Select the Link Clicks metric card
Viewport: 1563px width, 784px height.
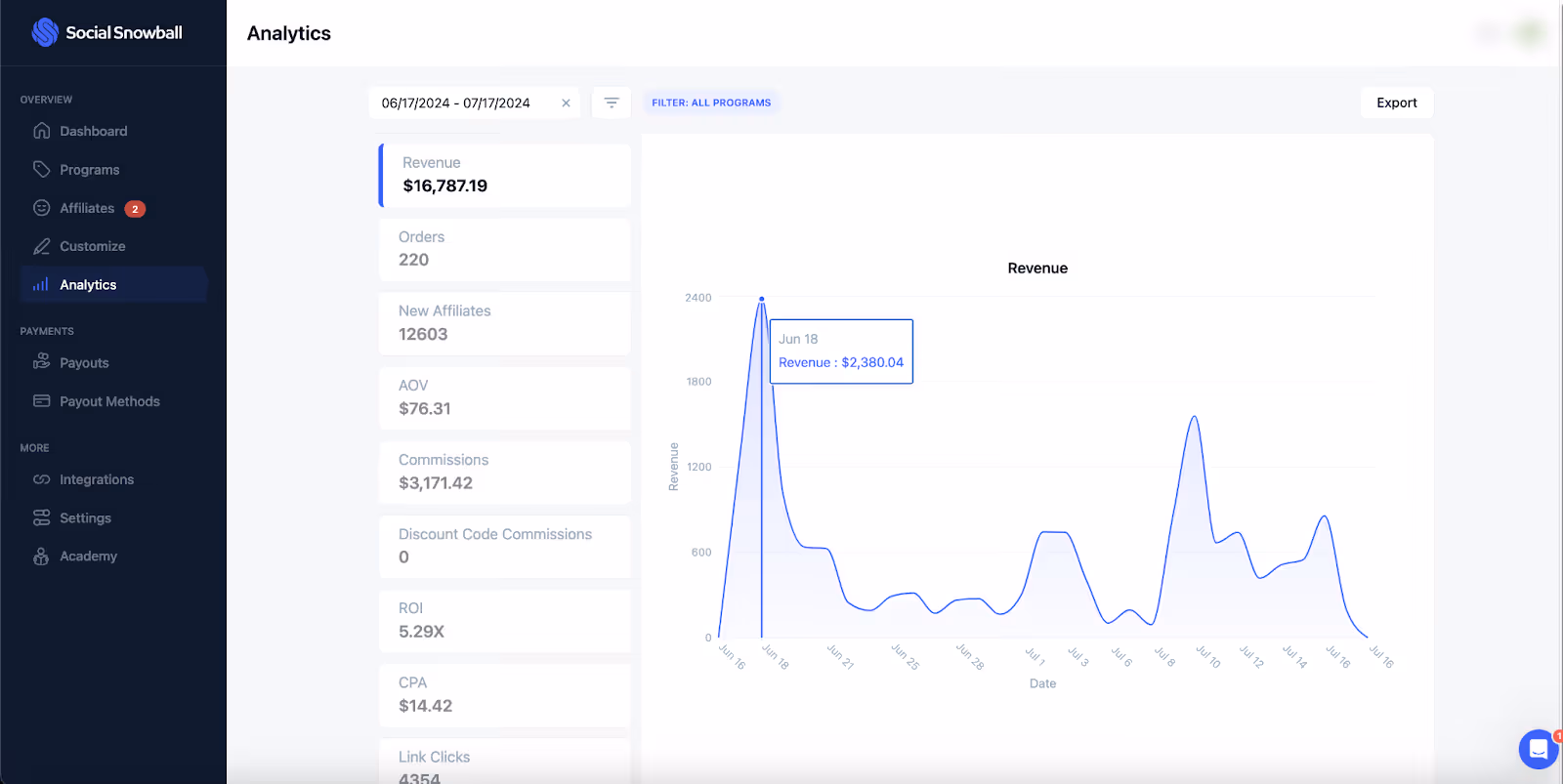(x=505, y=761)
